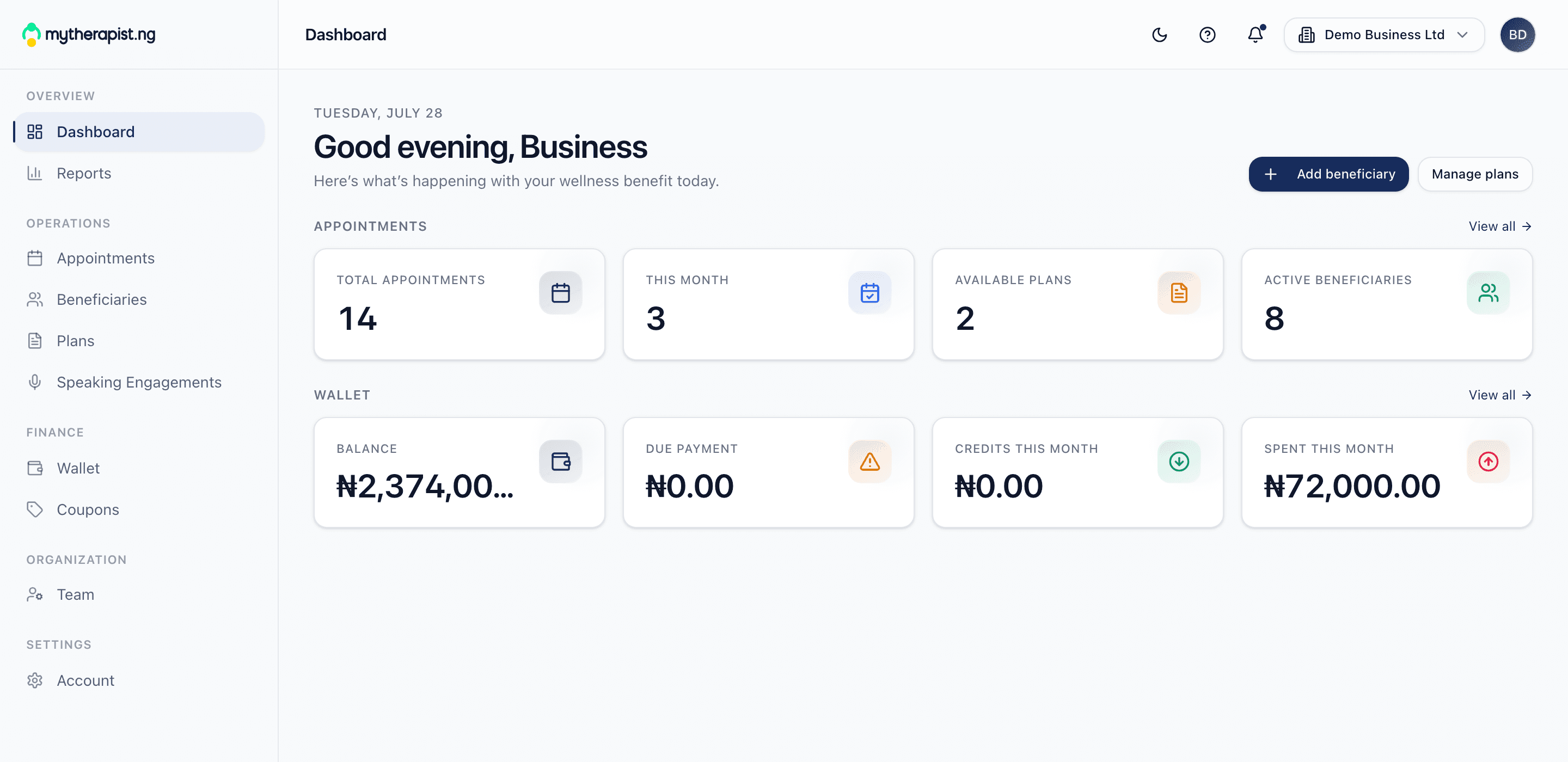
Task: Open Coupons in the sidebar
Action: point(139,509)
